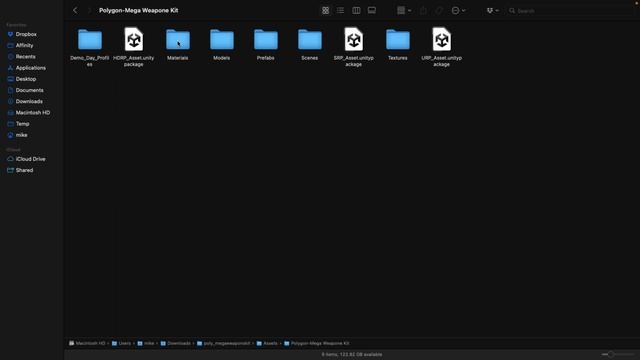Viewport: 640px width, 360px height.
Task: Open the group-by dropdown
Action: pyautogui.click(x=404, y=11)
